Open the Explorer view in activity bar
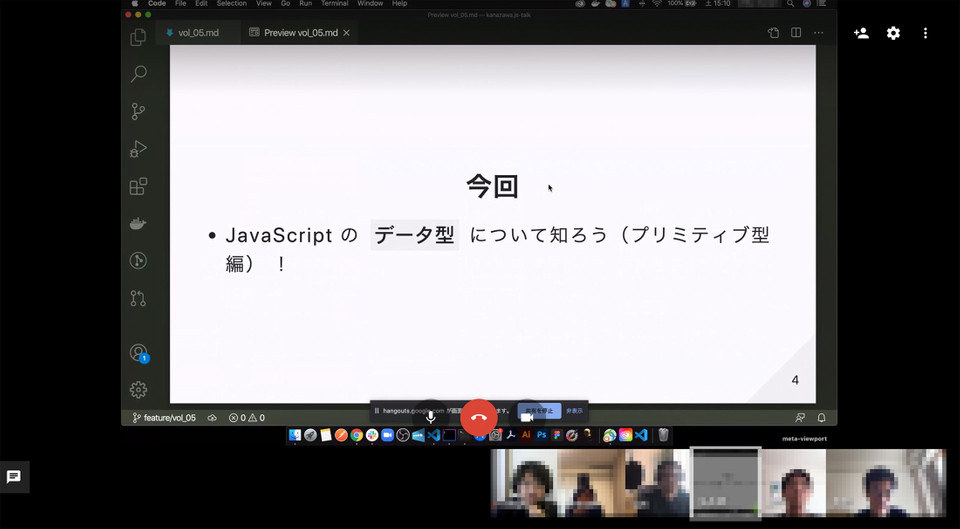The height and width of the screenshot is (529, 960). click(x=138, y=38)
